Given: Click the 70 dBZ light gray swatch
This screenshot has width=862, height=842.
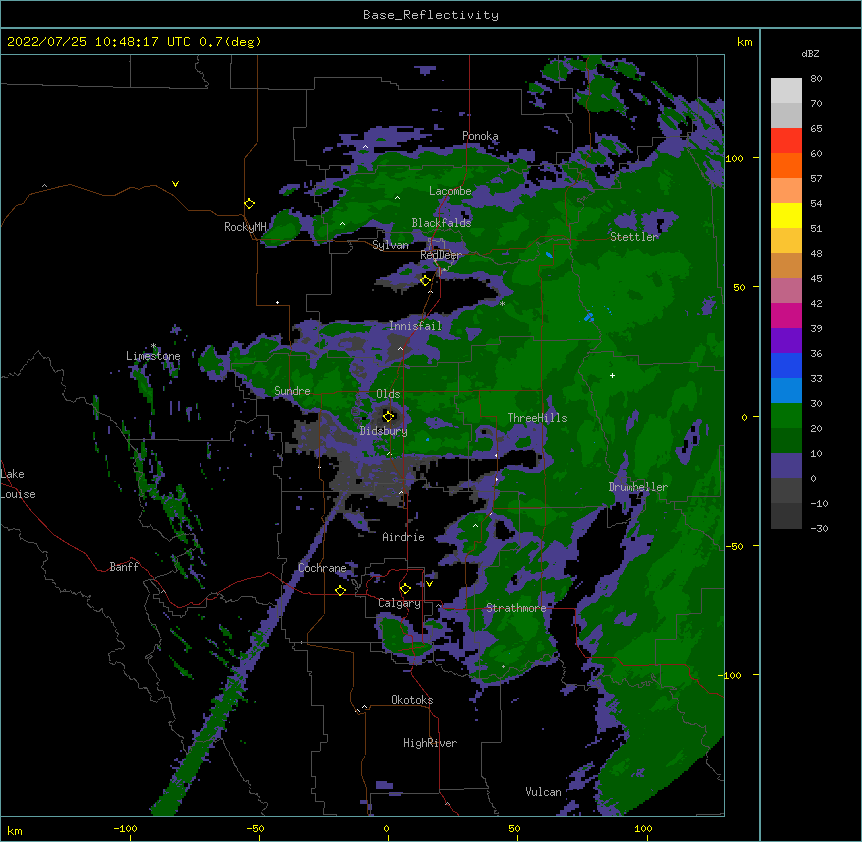Looking at the screenshot, I should (x=786, y=91).
